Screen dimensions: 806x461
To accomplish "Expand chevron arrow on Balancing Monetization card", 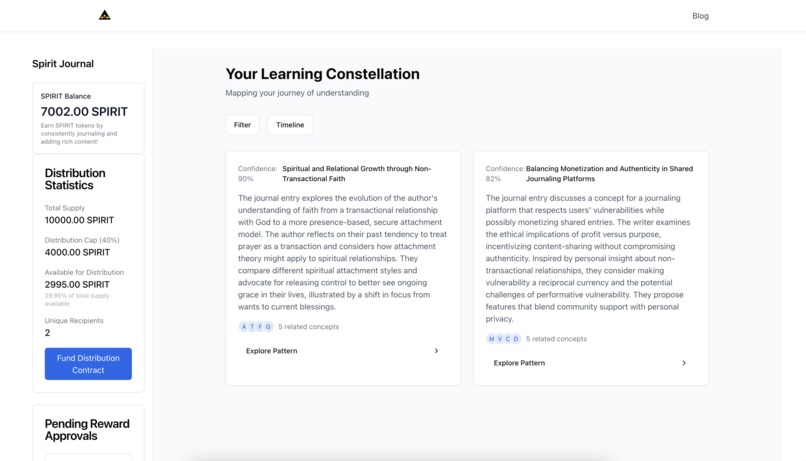I will point(684,363).
